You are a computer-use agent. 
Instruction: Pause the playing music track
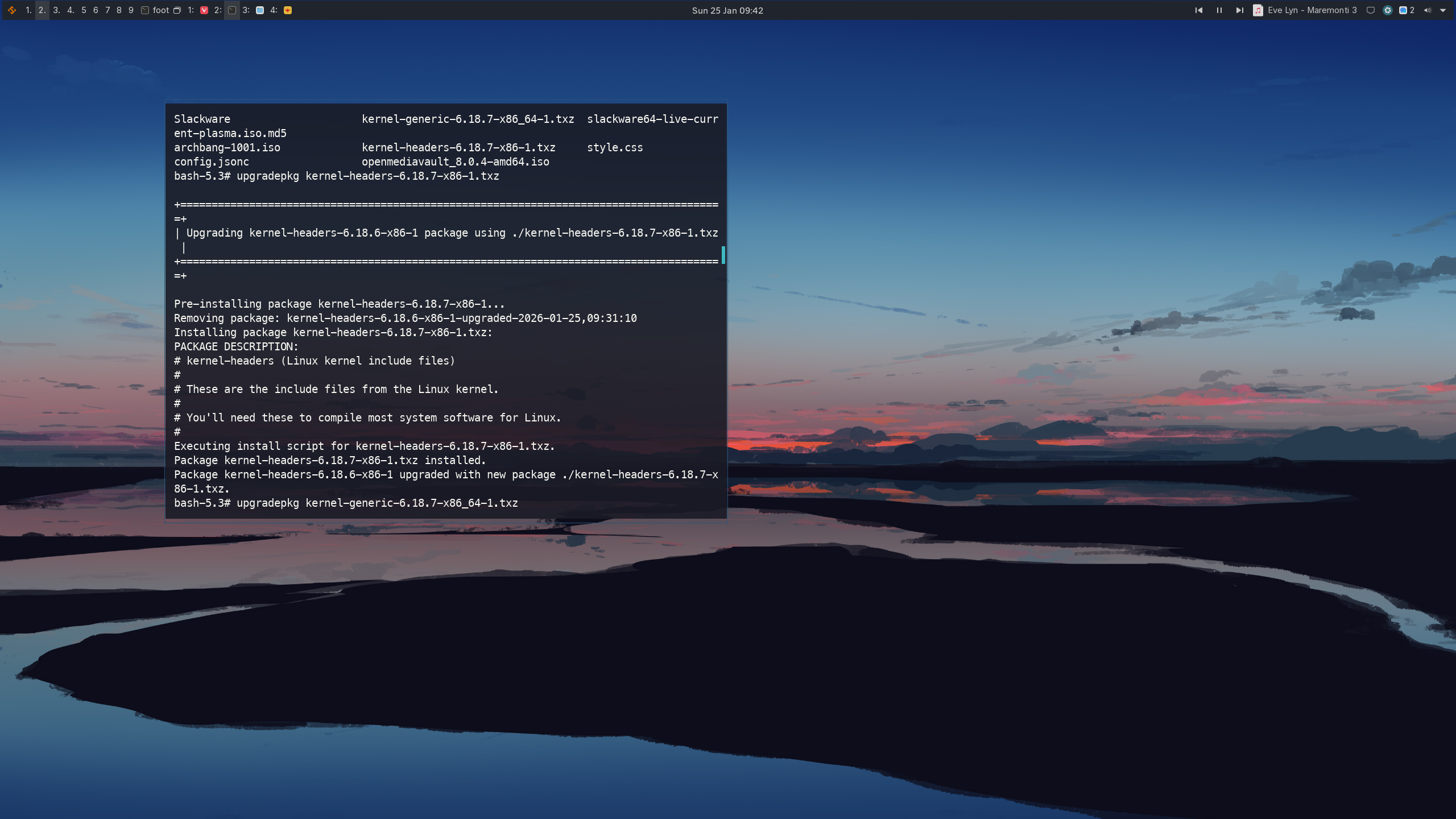tap(1219, 10)
